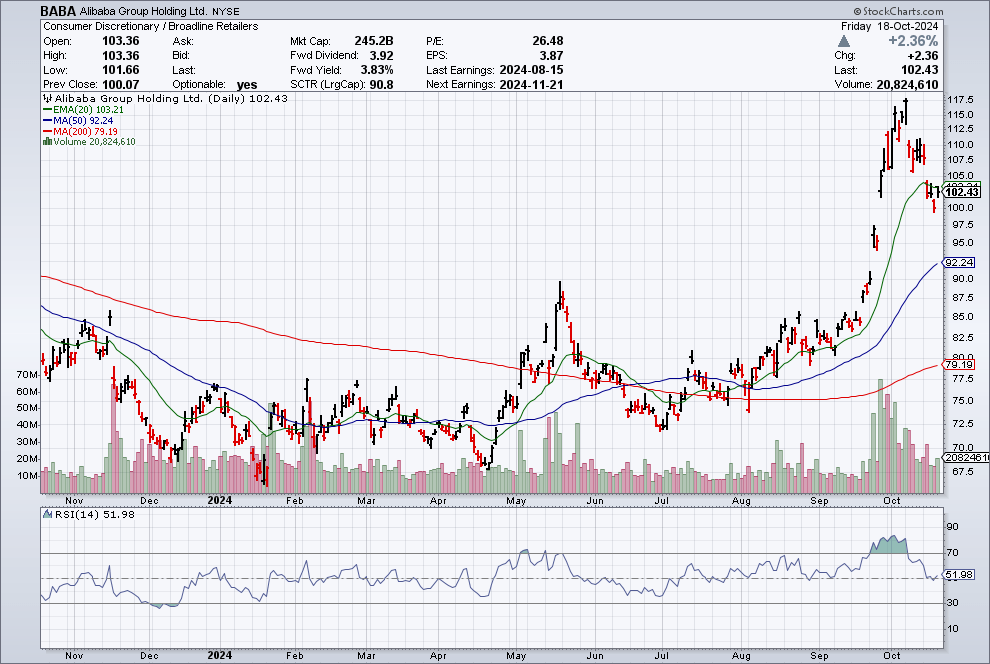Click the Consumer Discretionary / Broadline Retailers sector text
This screenshot has width=990, height=664.
point(150,26)
